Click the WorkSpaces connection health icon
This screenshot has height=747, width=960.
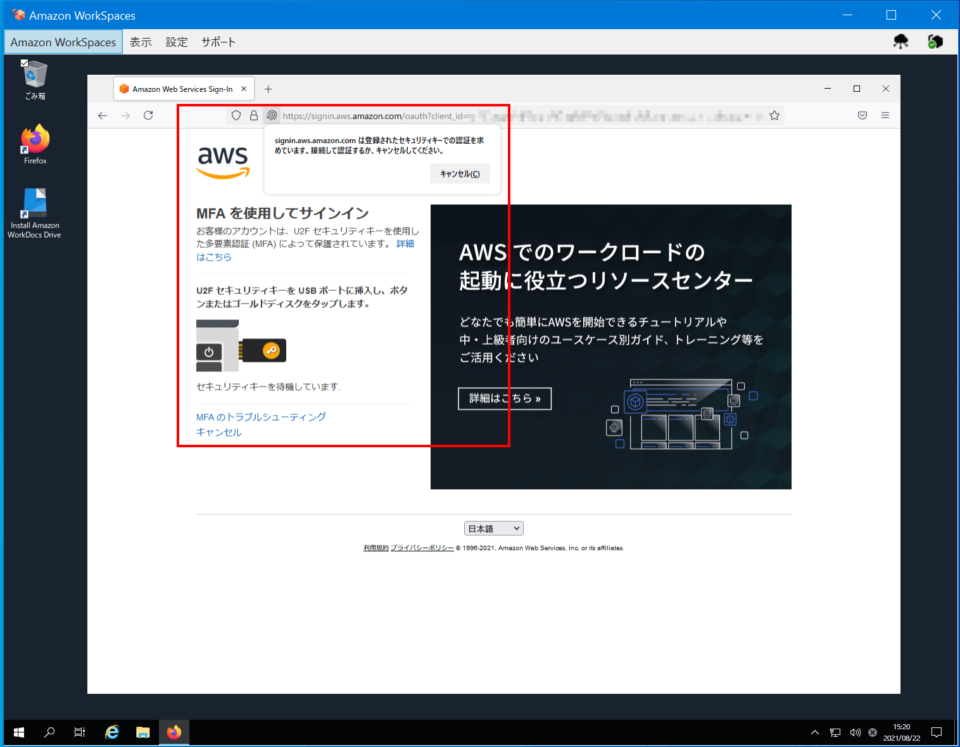[x=935, y=42]
